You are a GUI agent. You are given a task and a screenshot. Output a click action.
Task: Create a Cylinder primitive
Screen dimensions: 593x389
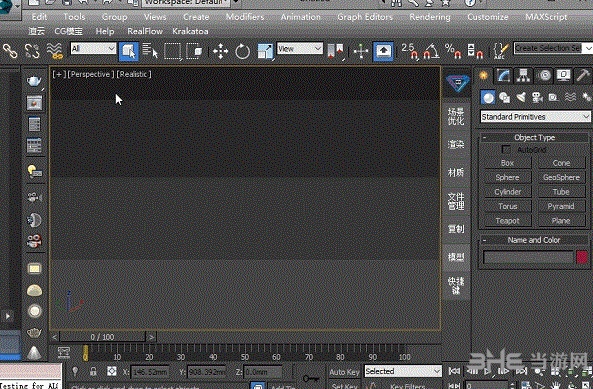click(x=508, y=192)
